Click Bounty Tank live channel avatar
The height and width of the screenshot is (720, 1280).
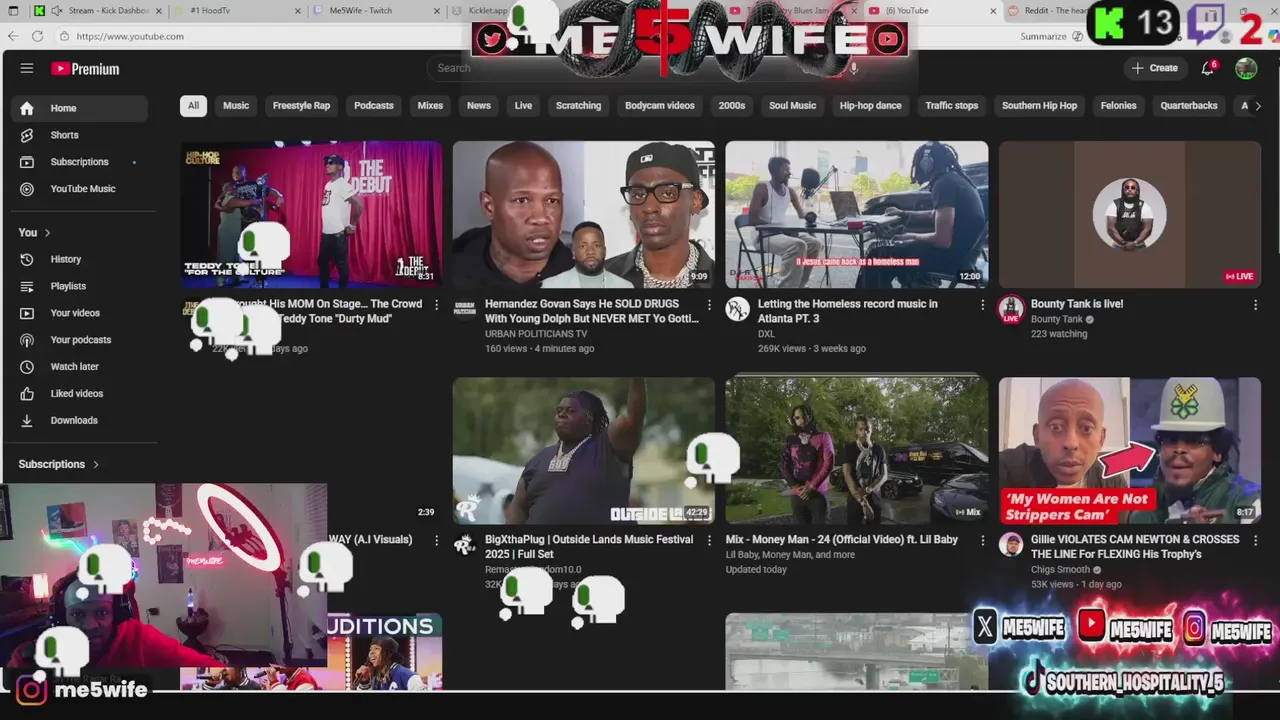click(x=1011, y=308)
